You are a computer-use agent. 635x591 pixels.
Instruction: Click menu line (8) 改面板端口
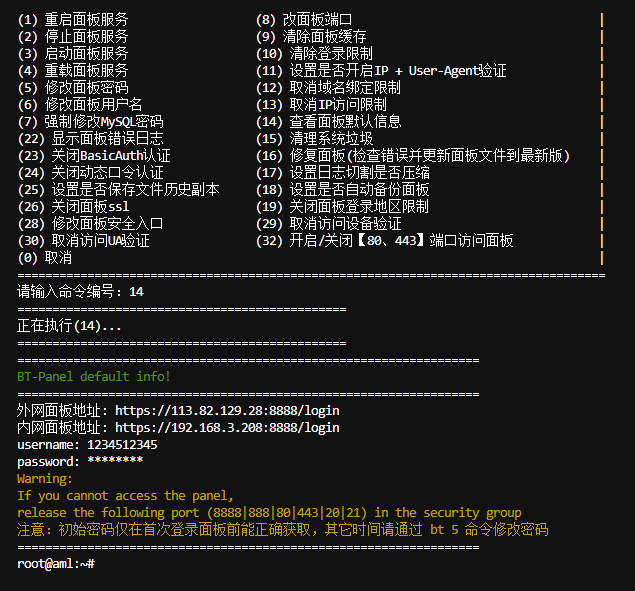point(304,19)
